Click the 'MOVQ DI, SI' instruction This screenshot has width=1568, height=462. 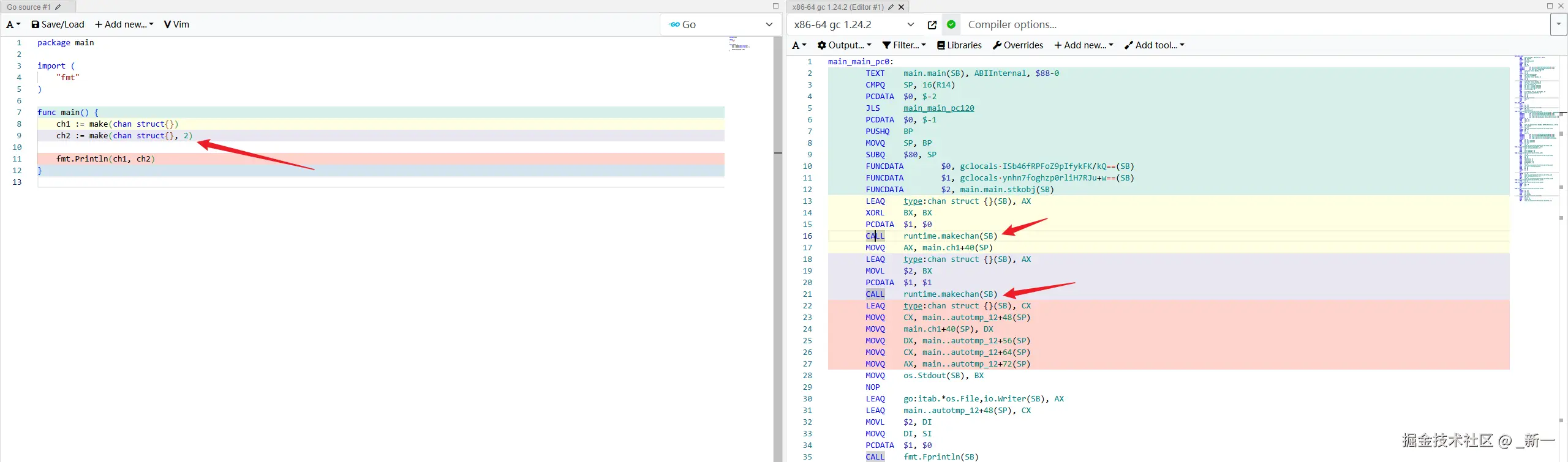[899, 434]
